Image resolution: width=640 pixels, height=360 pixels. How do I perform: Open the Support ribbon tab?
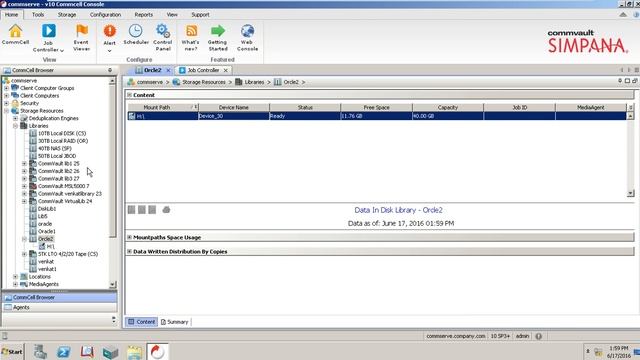tap(200, 15)
